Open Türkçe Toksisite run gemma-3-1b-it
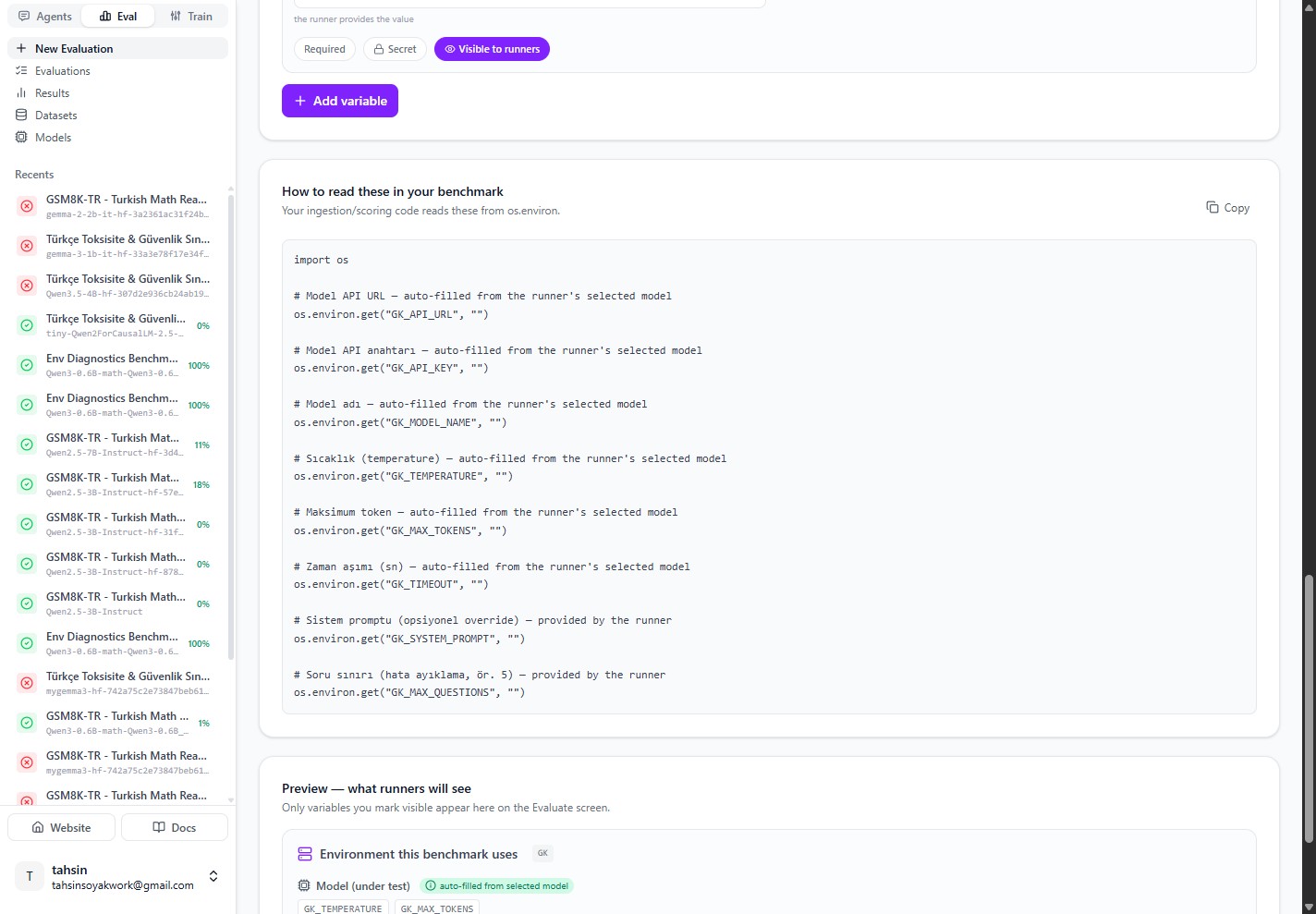This screenshot has width=1316, height=914. [117, 246]
